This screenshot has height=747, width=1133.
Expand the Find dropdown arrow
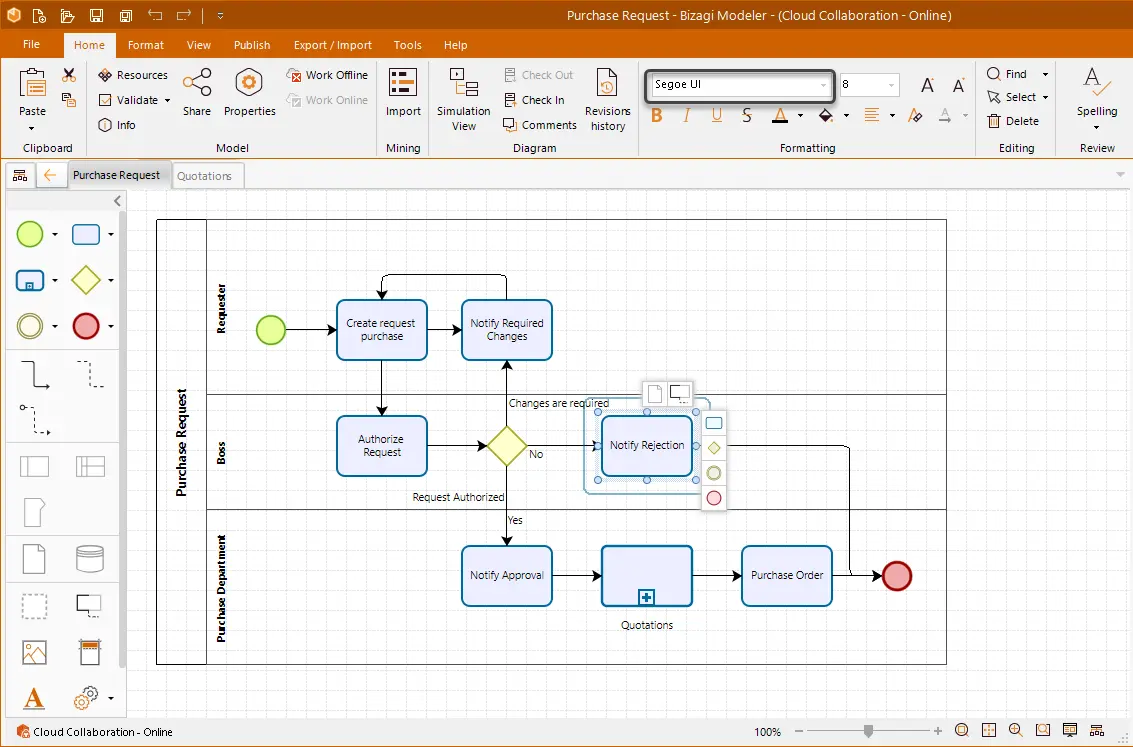pos(1045,74)
